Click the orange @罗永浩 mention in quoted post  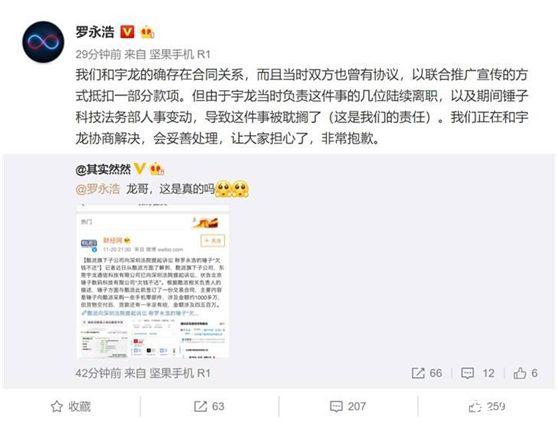pos(98,189)
